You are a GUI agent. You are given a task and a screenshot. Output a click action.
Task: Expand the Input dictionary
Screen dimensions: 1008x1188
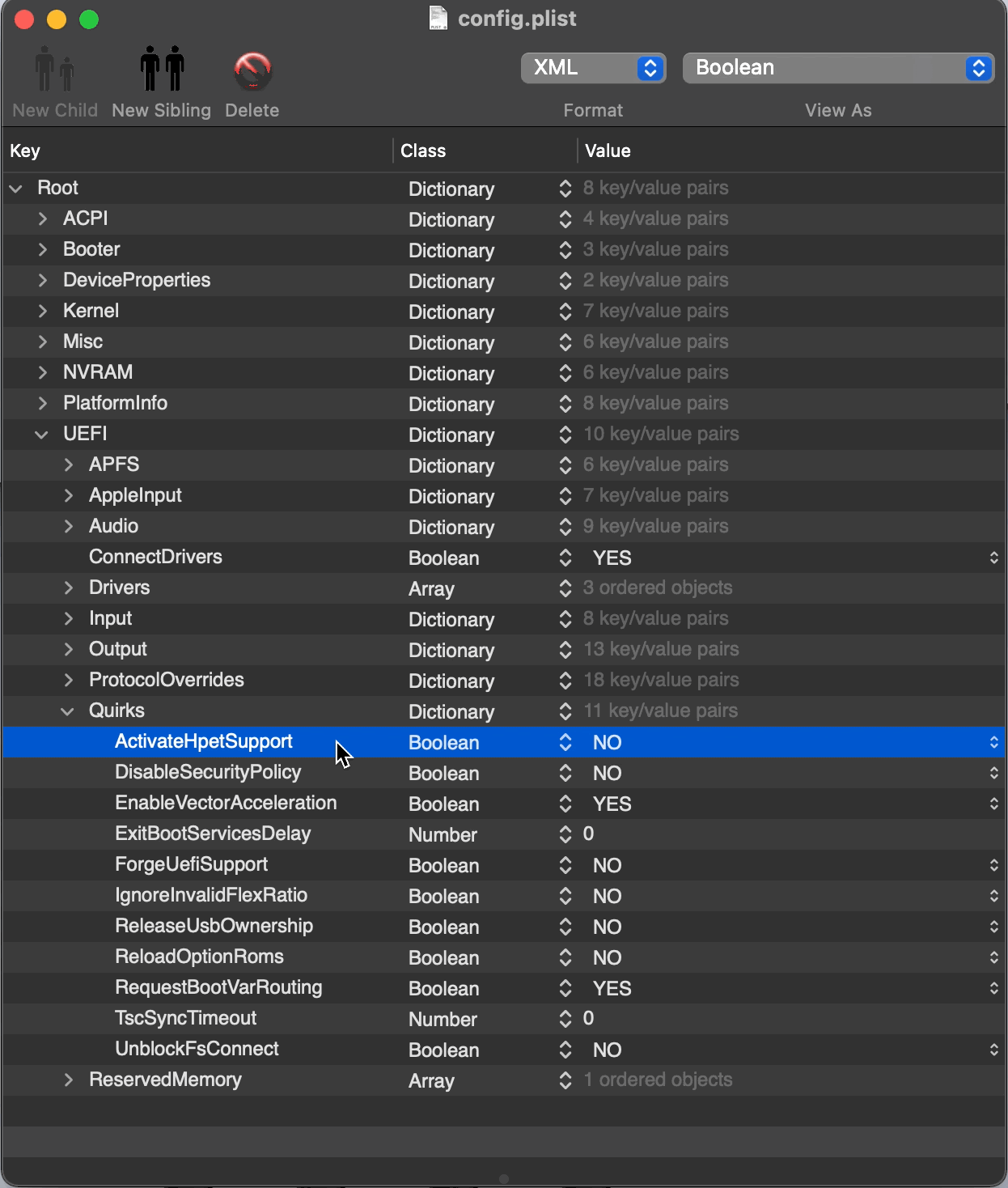tap(68, 618)
